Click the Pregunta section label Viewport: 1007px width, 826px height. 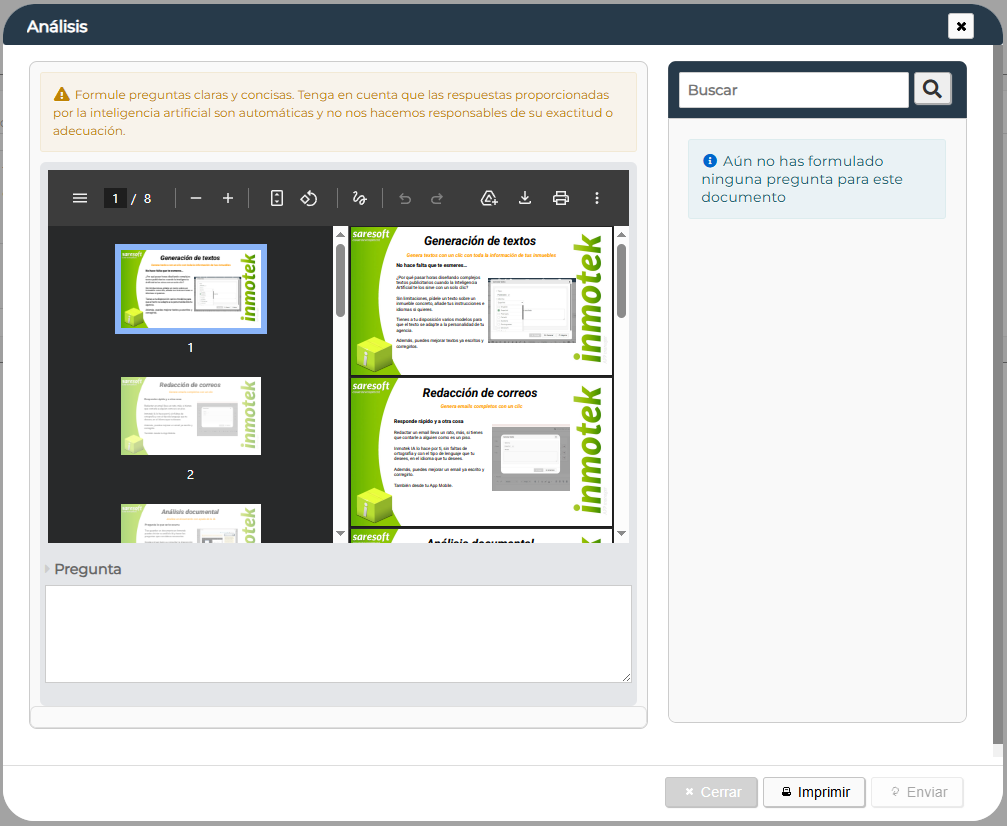click(88, 569)
